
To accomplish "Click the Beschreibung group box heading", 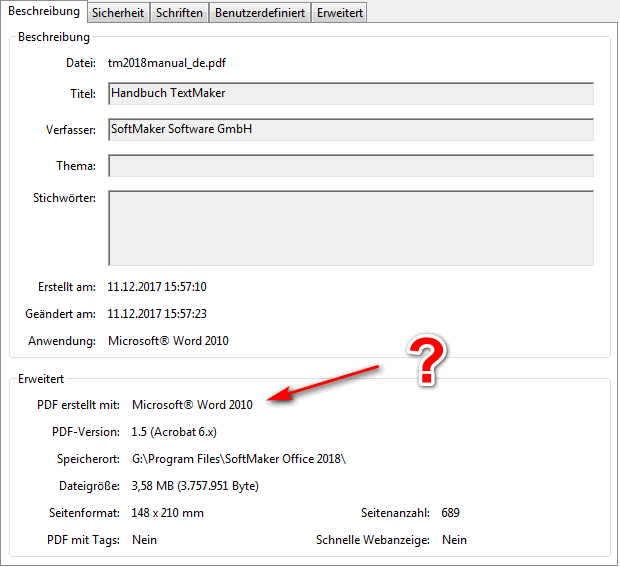I will click(x=54, y=37).
